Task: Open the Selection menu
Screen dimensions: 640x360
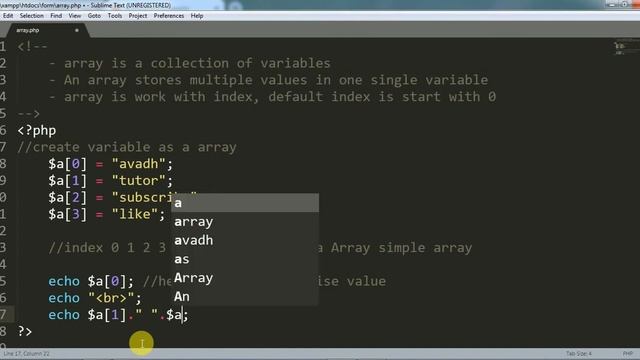Action: (31, 16)
